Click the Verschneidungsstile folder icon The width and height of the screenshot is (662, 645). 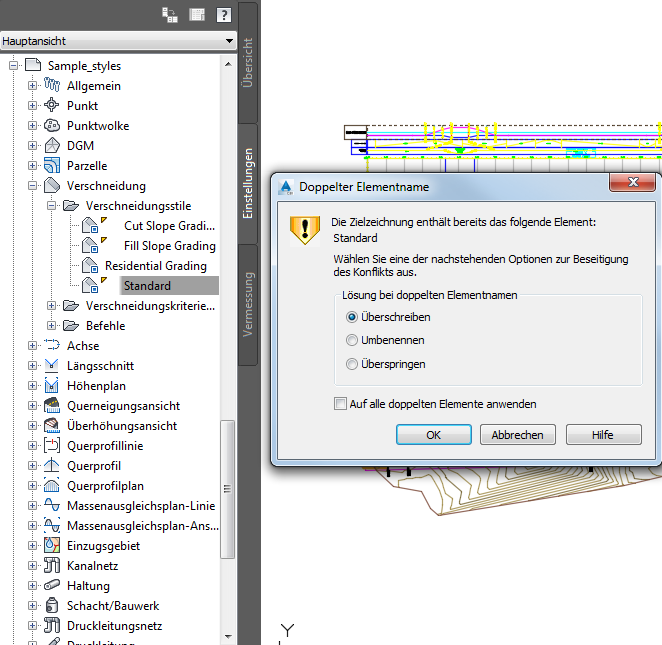71,206
